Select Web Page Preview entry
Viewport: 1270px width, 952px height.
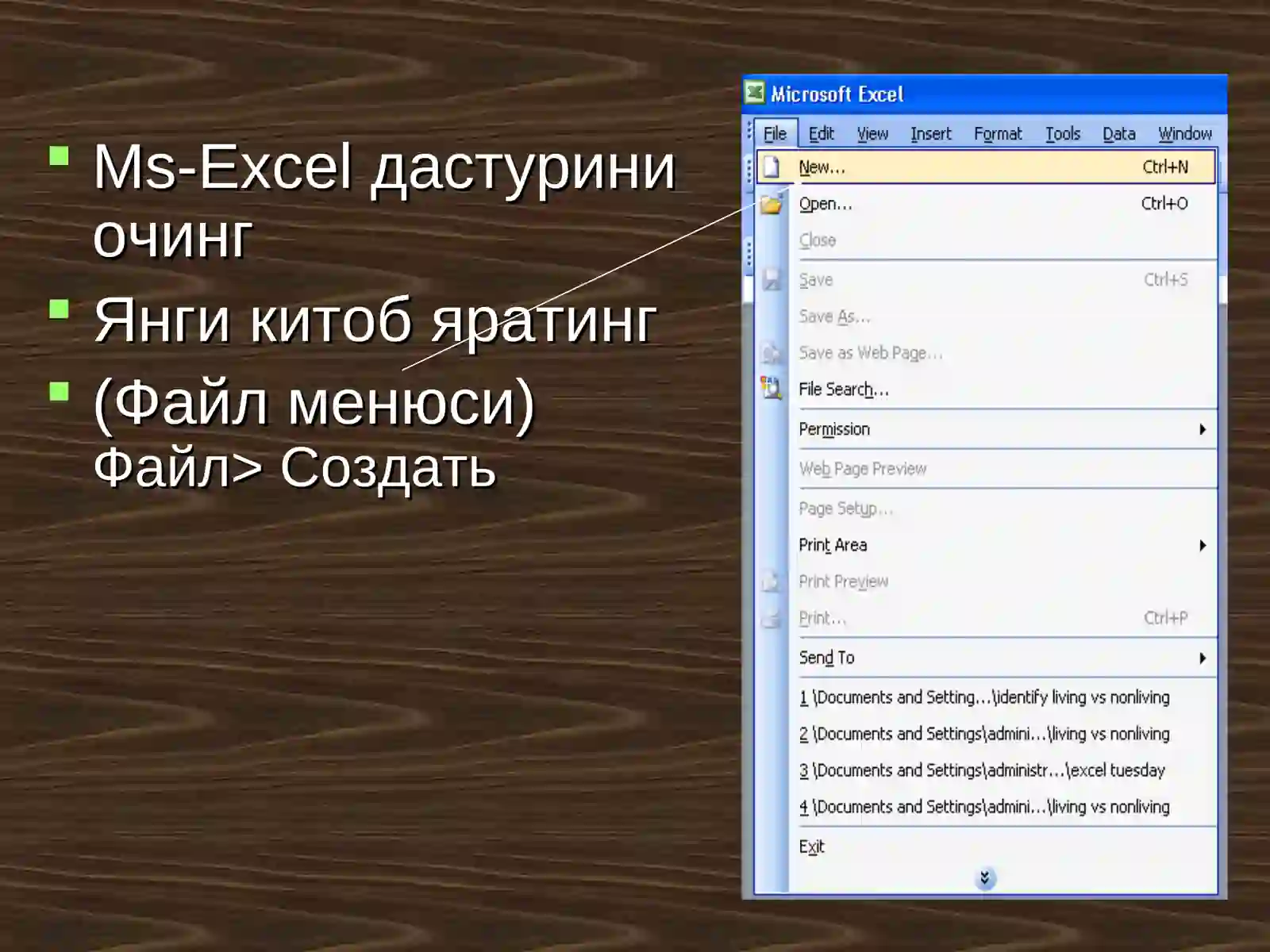point(986,469)
